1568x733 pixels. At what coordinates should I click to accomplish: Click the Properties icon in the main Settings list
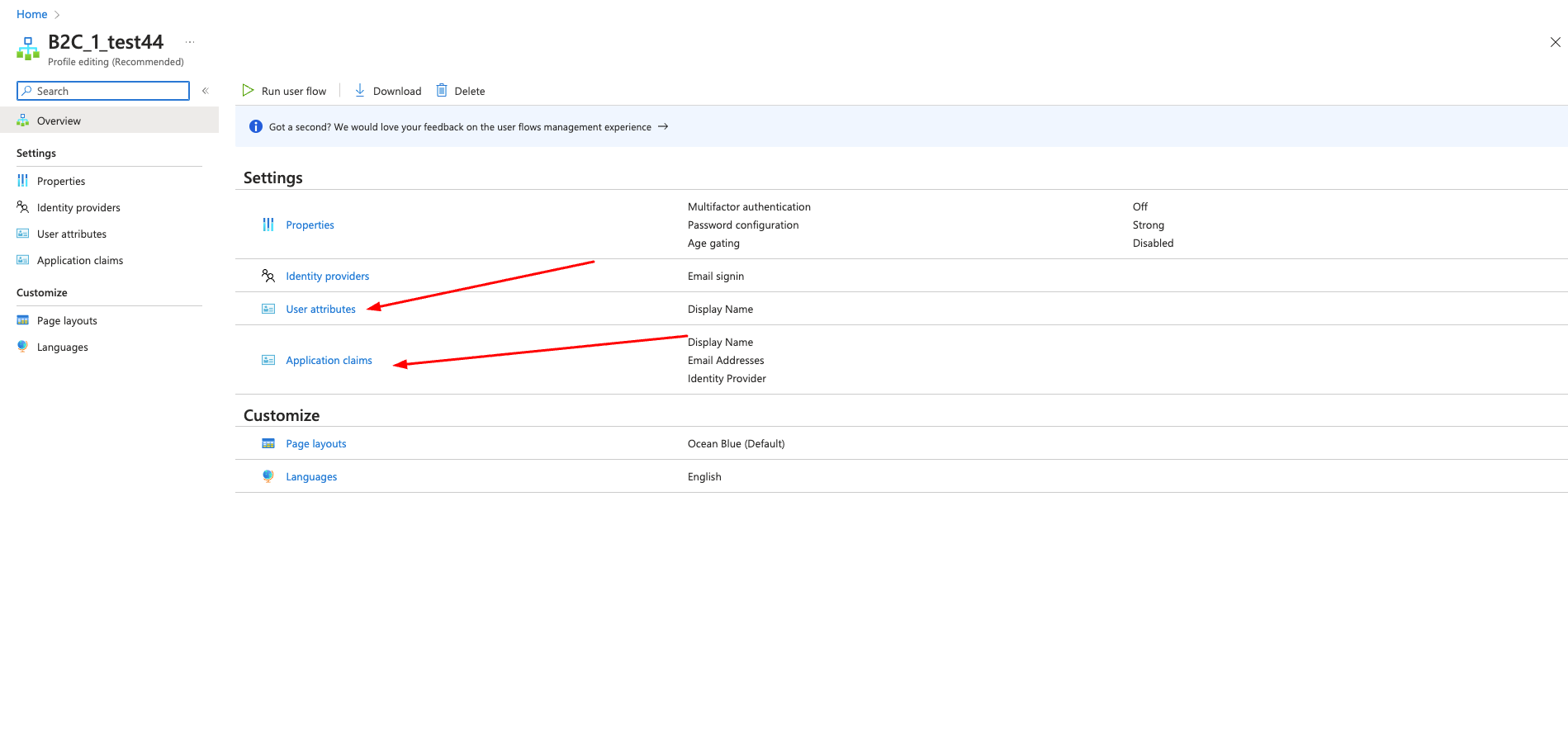click(268, 225)
